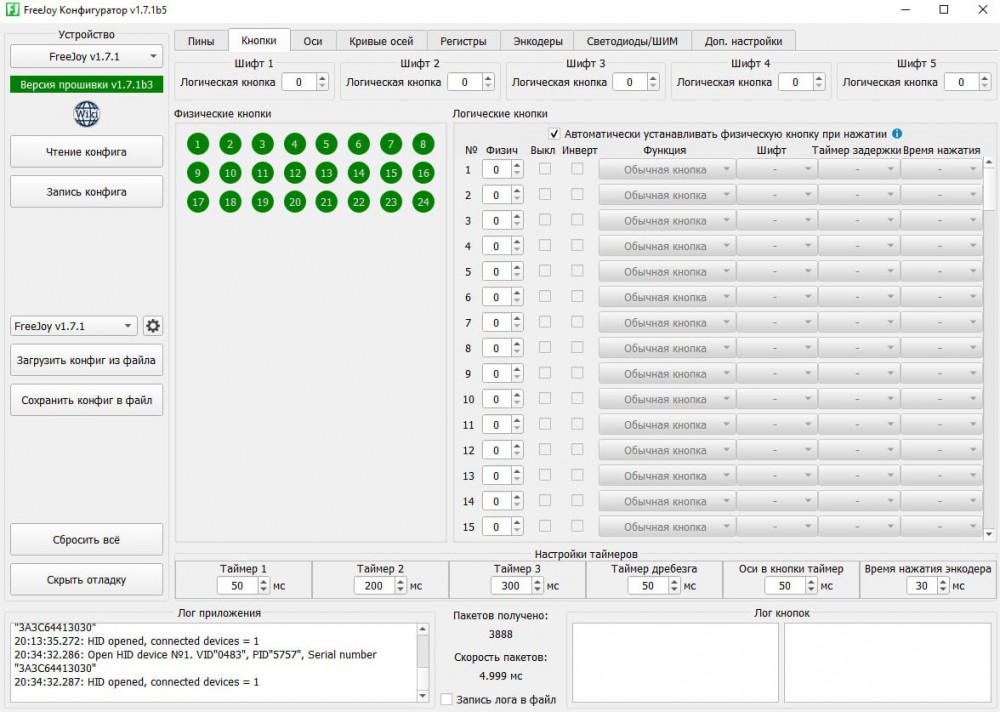Viewport: 1000px width, 712px height.
Task: Open Время нажатия dropdown for logical button 5
Action: (x=941, y=272)
